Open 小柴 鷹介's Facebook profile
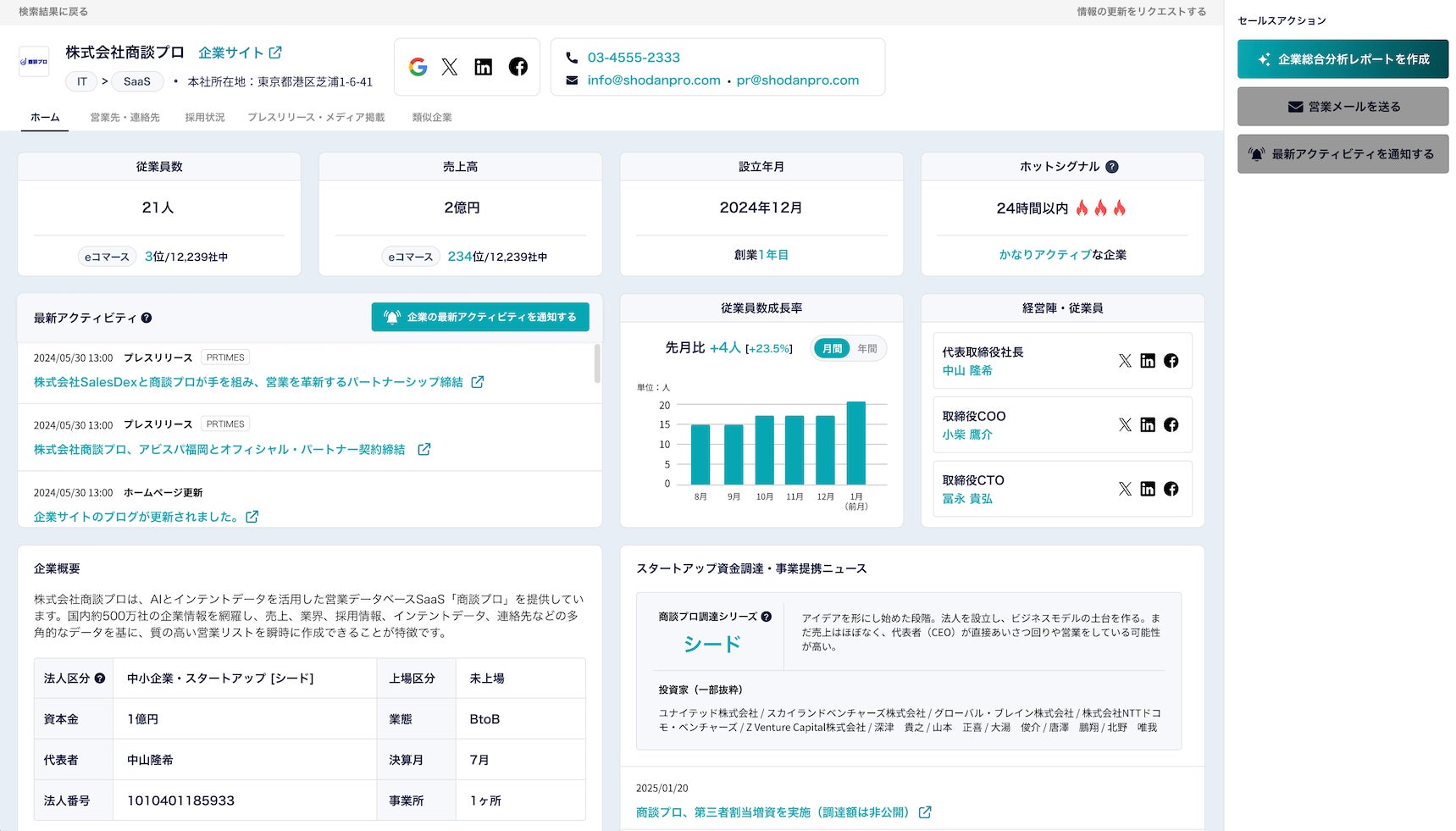Screen dimensions: 1456x831 tap(1171, 424)
